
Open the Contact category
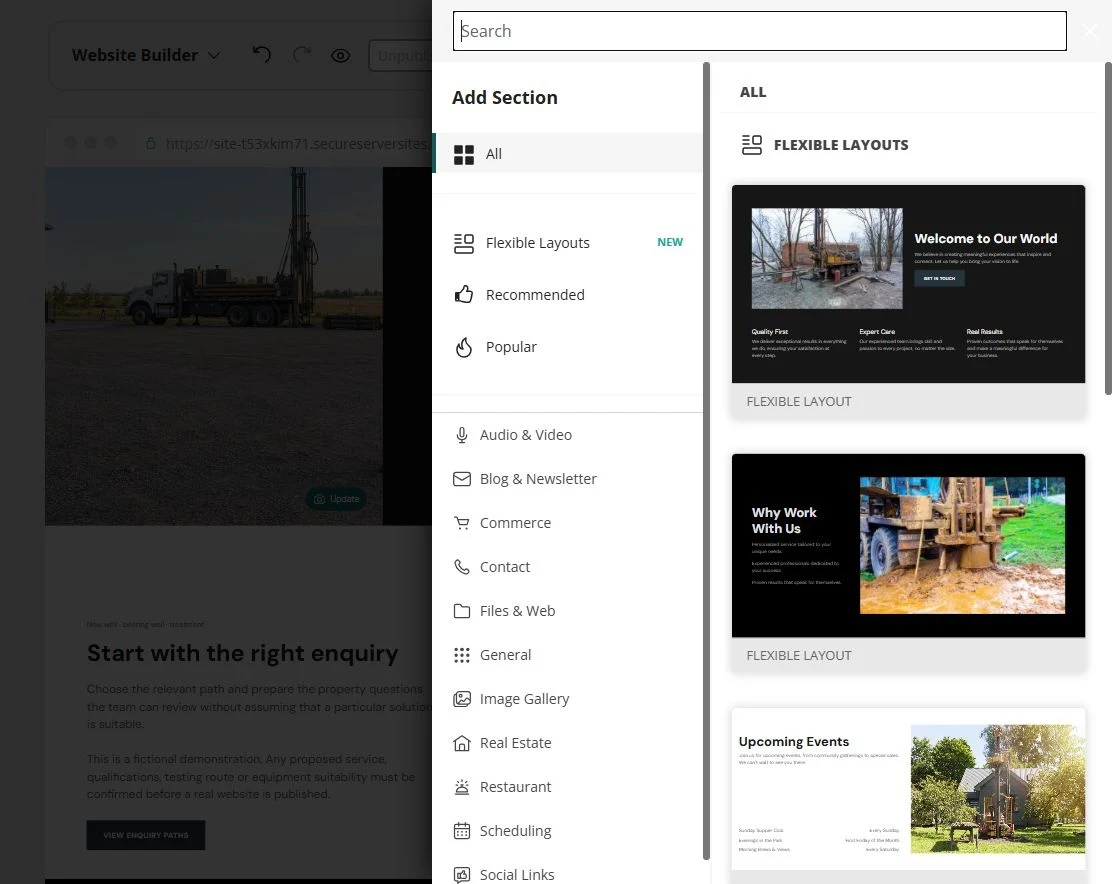coord(567,567)
